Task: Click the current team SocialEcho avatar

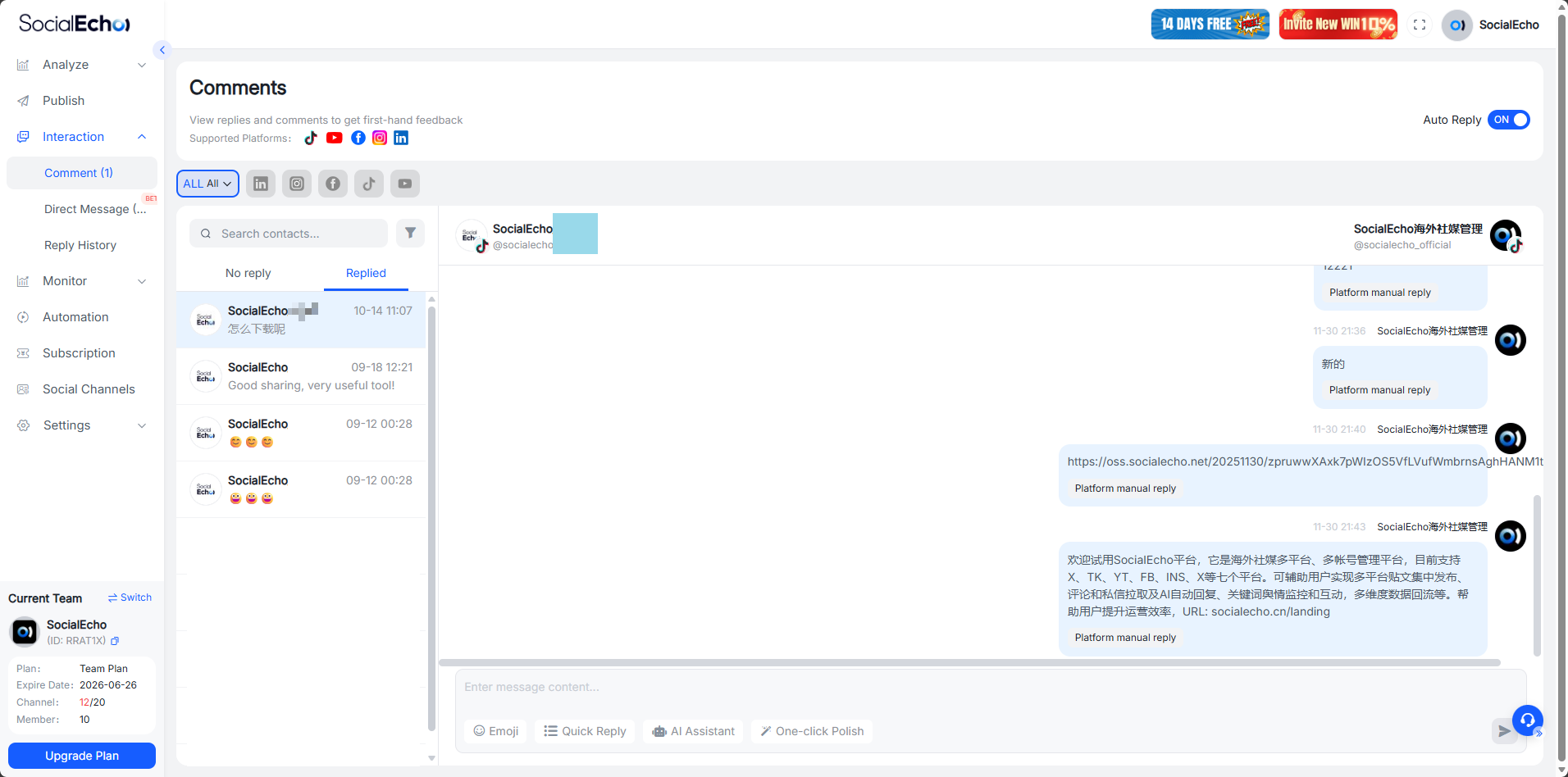Action: point(25,632)
